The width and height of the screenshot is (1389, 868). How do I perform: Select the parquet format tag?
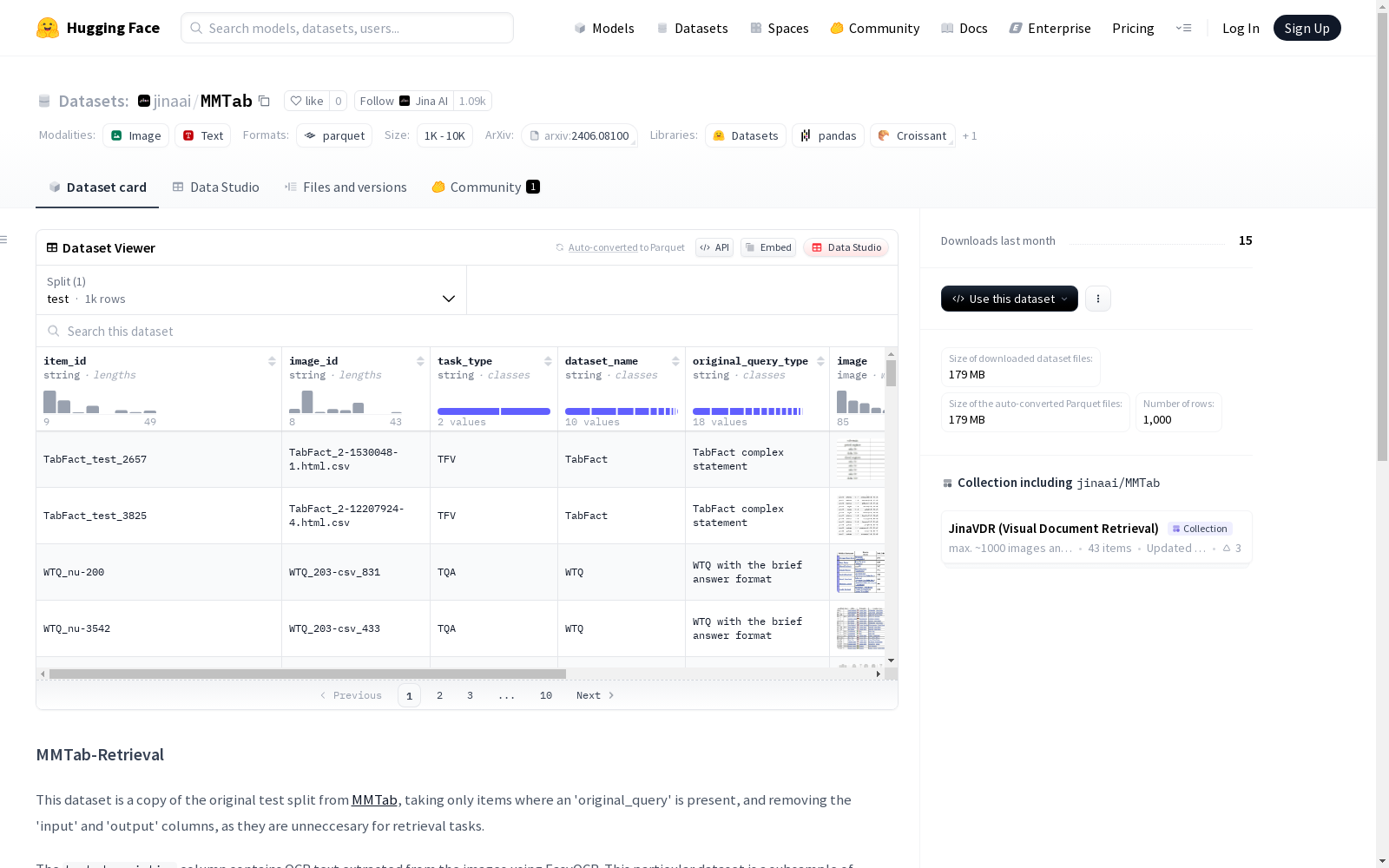334,135
